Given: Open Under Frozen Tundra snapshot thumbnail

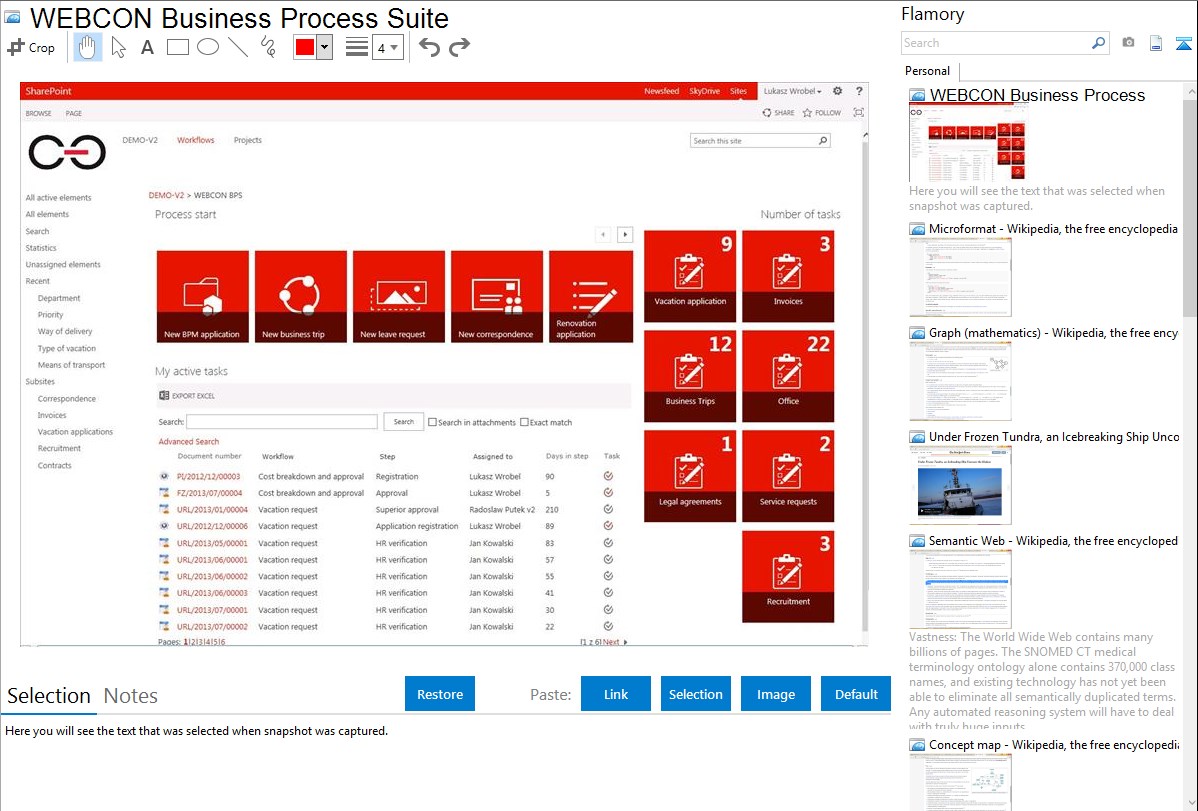Looking at the screenshot, I should click(960, 484).
